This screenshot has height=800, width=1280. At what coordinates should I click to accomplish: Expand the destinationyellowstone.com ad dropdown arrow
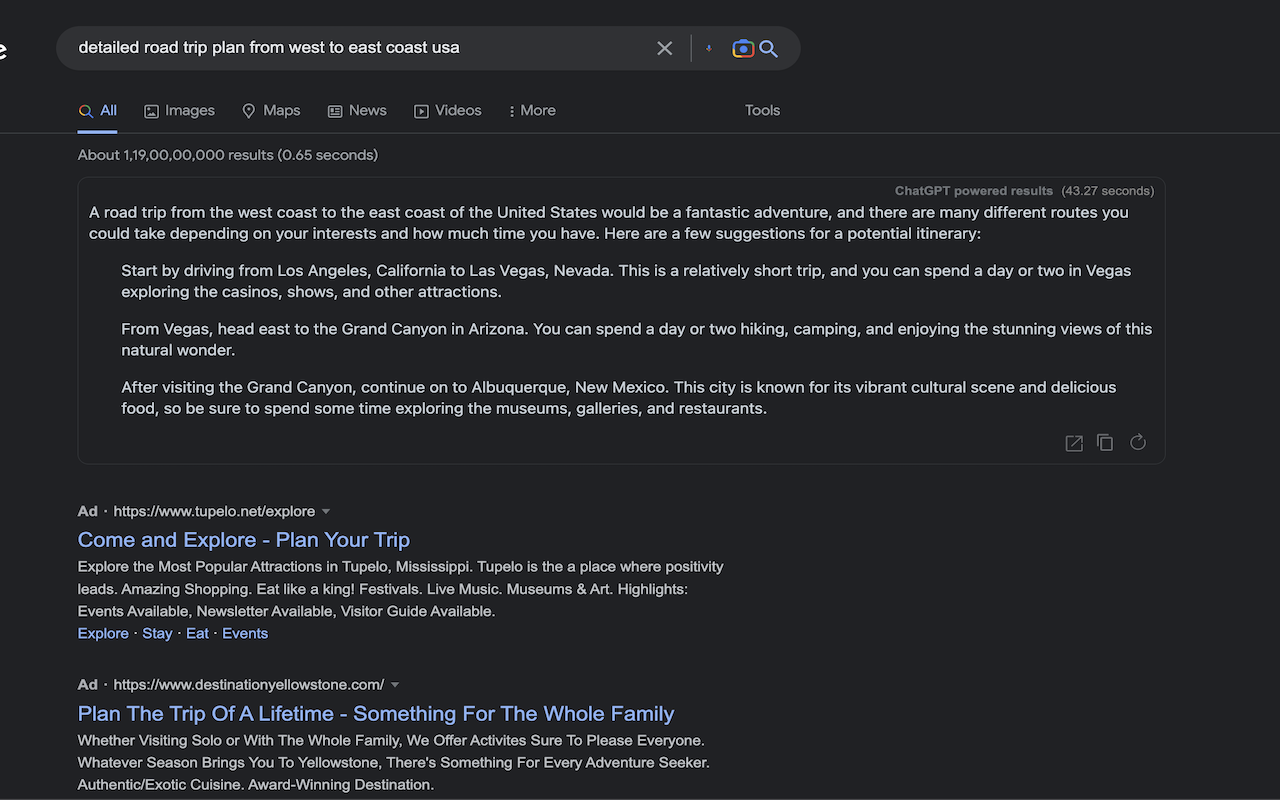pos(395,685)
